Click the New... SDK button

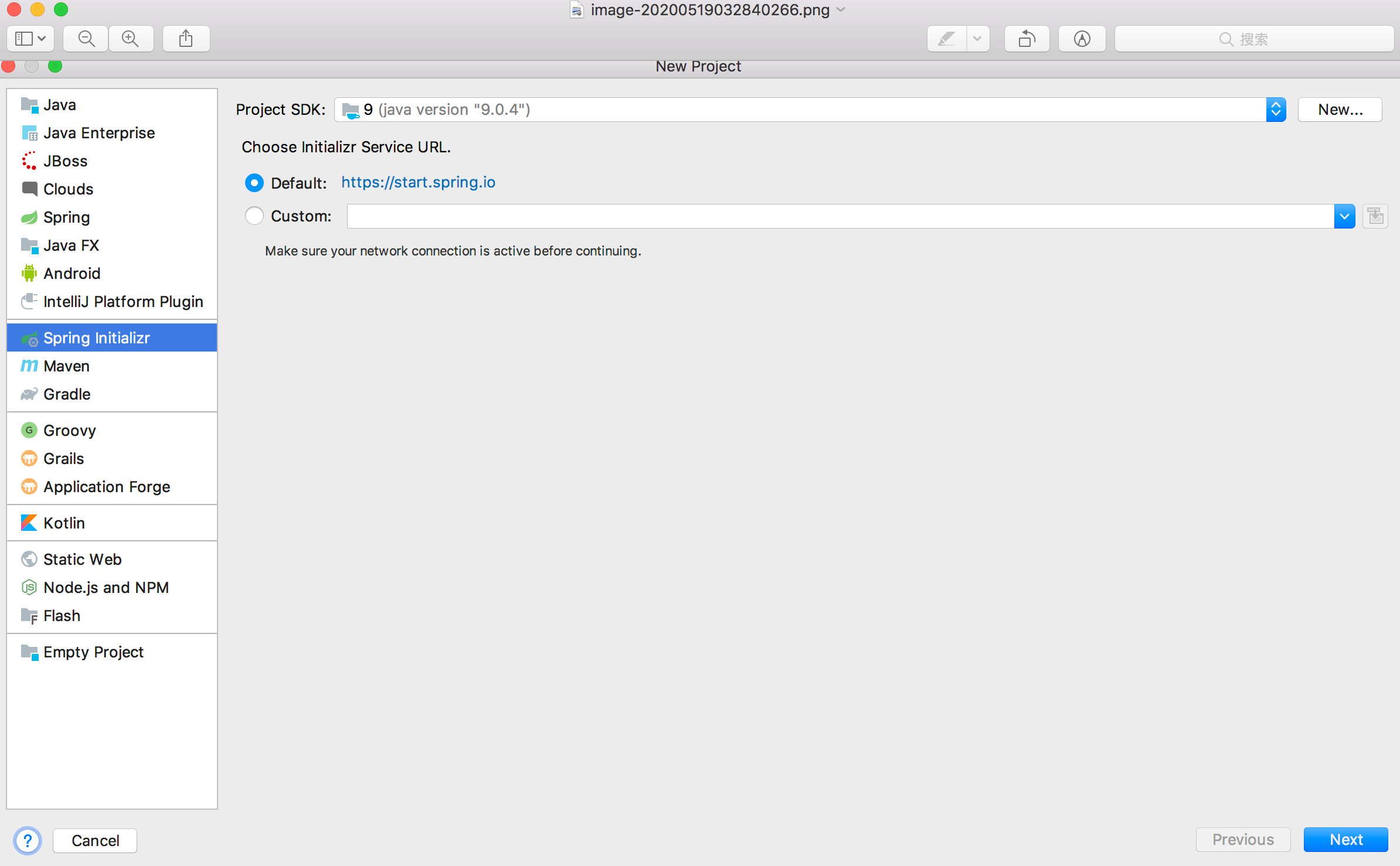pos(1340,110)
